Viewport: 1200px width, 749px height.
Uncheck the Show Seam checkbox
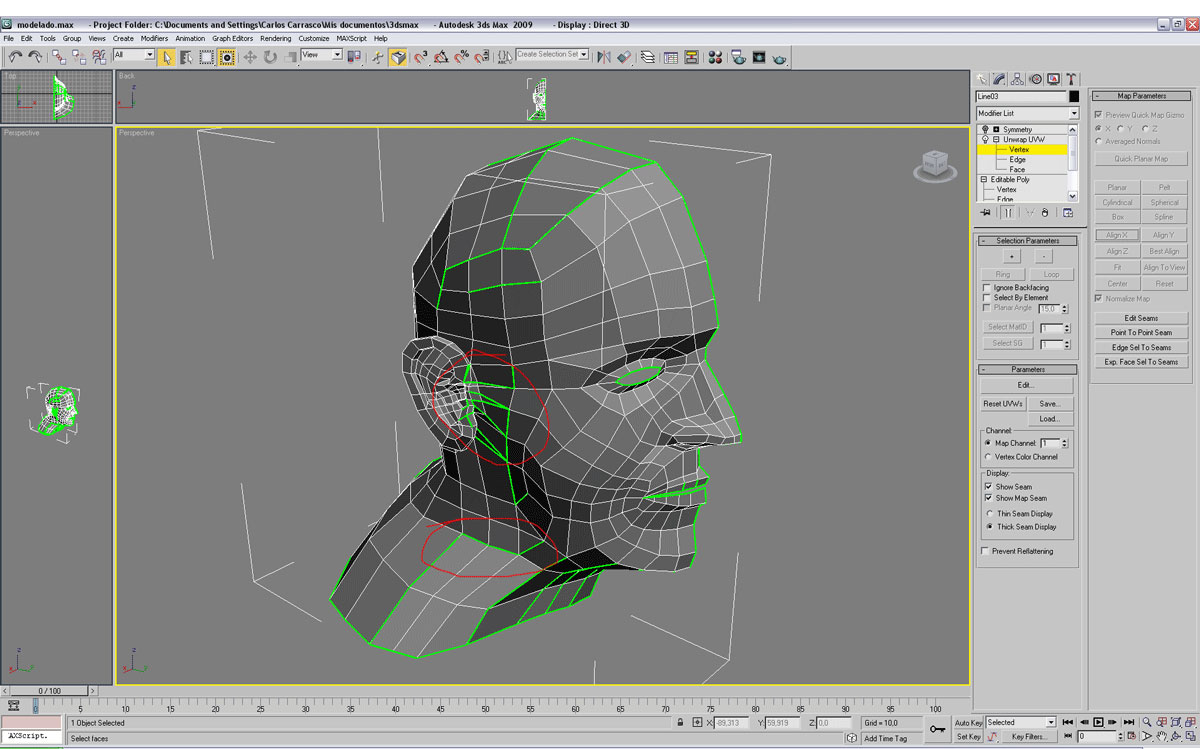[989, 486]
